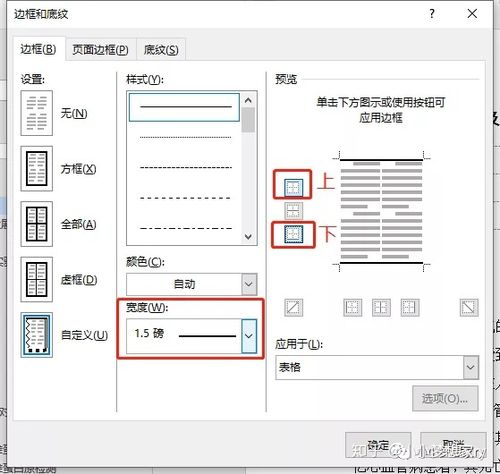500x474 pixels.
Task: Switch to the 页面边框(P) tab
Action: coord(101,50)
